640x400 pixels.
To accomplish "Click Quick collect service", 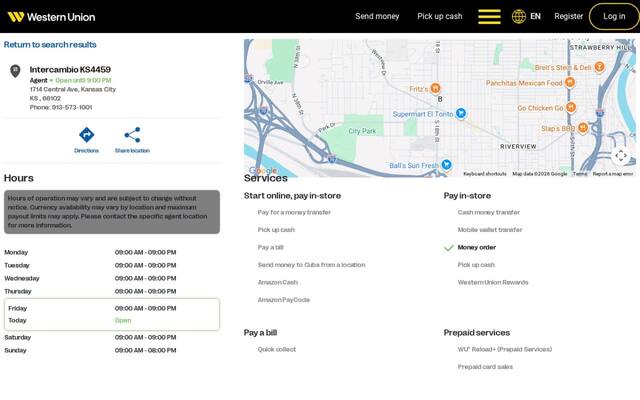I will [276, 349].
